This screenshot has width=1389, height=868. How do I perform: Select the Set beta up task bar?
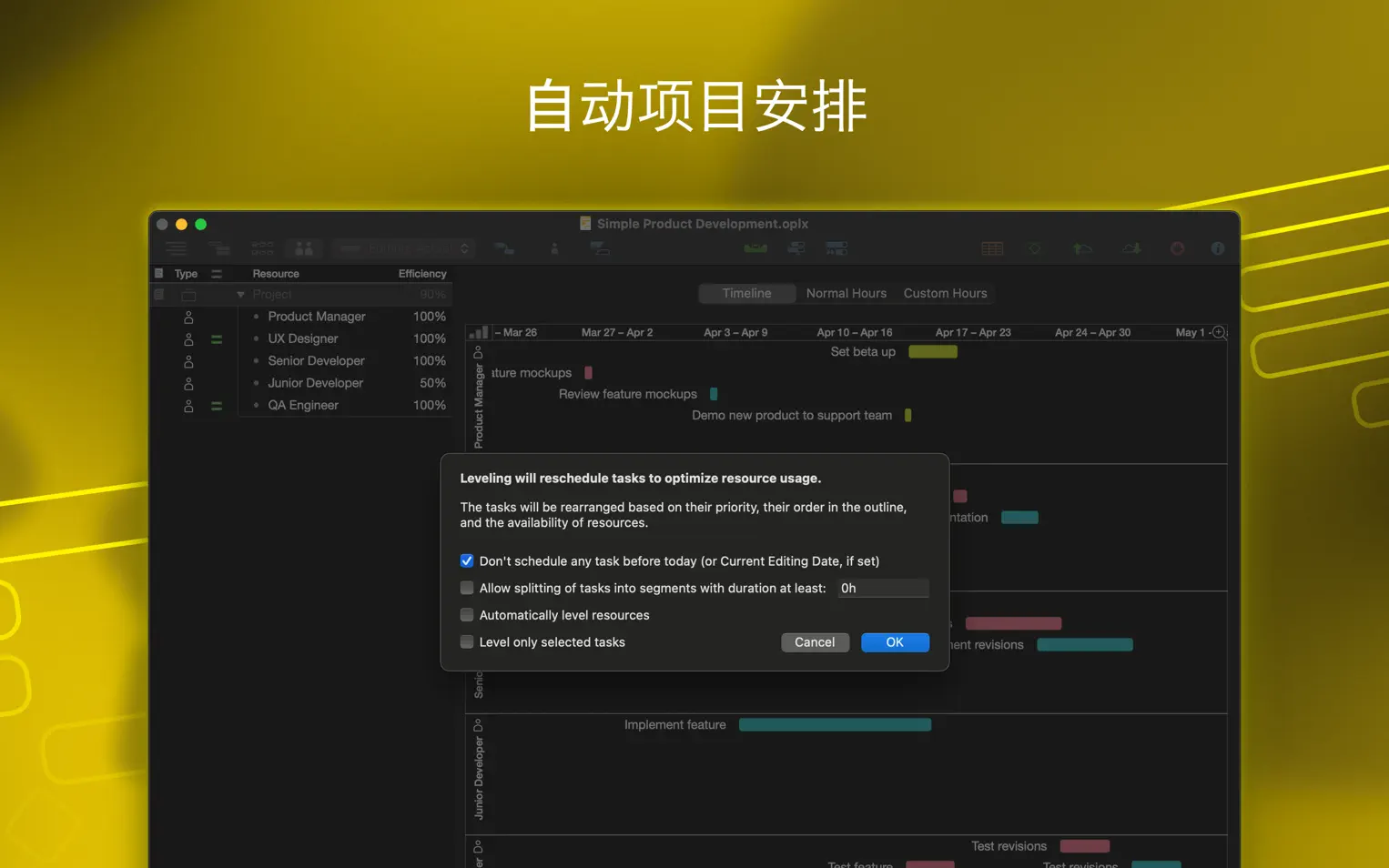(933, 352)
